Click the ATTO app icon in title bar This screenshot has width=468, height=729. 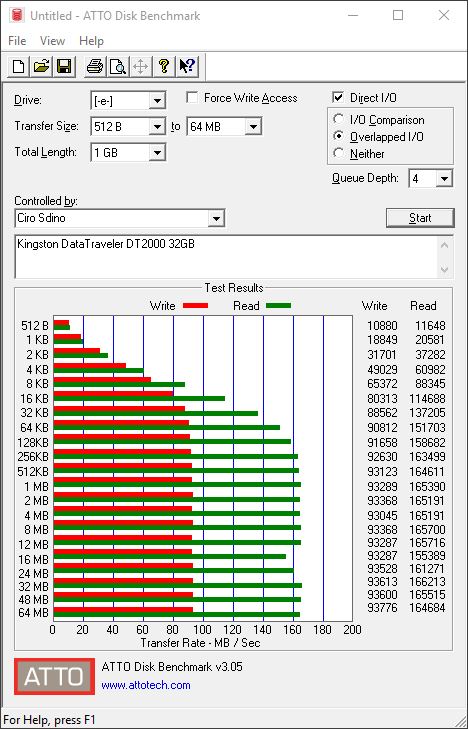(17, 15)
